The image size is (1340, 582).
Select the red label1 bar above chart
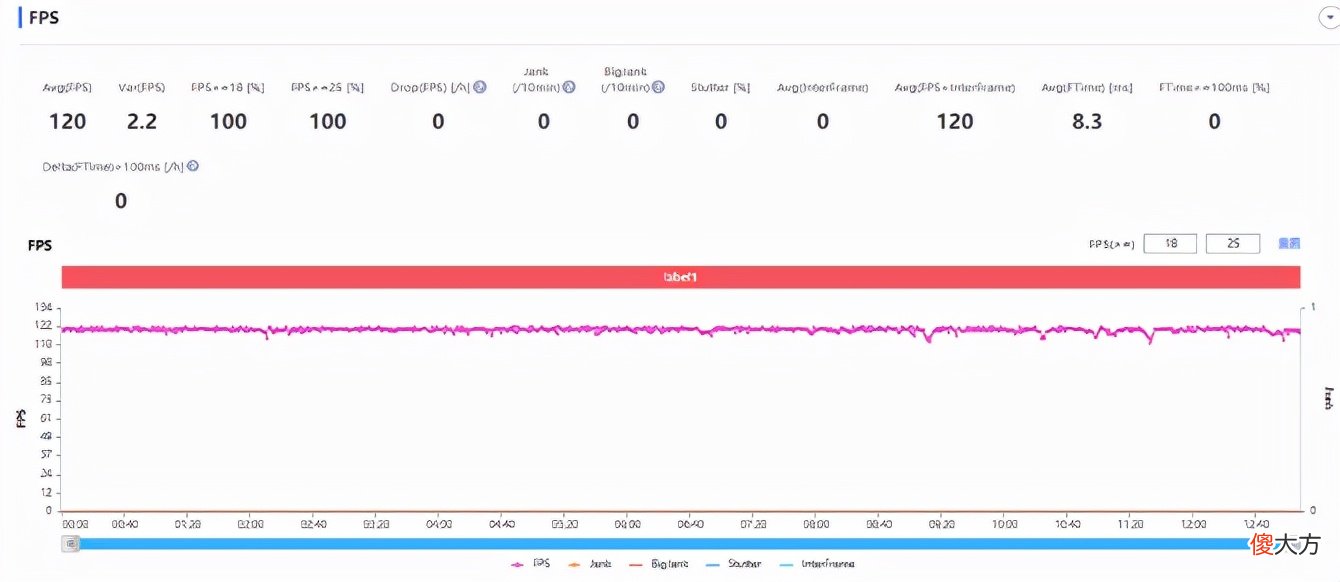(x=680, y=277)
